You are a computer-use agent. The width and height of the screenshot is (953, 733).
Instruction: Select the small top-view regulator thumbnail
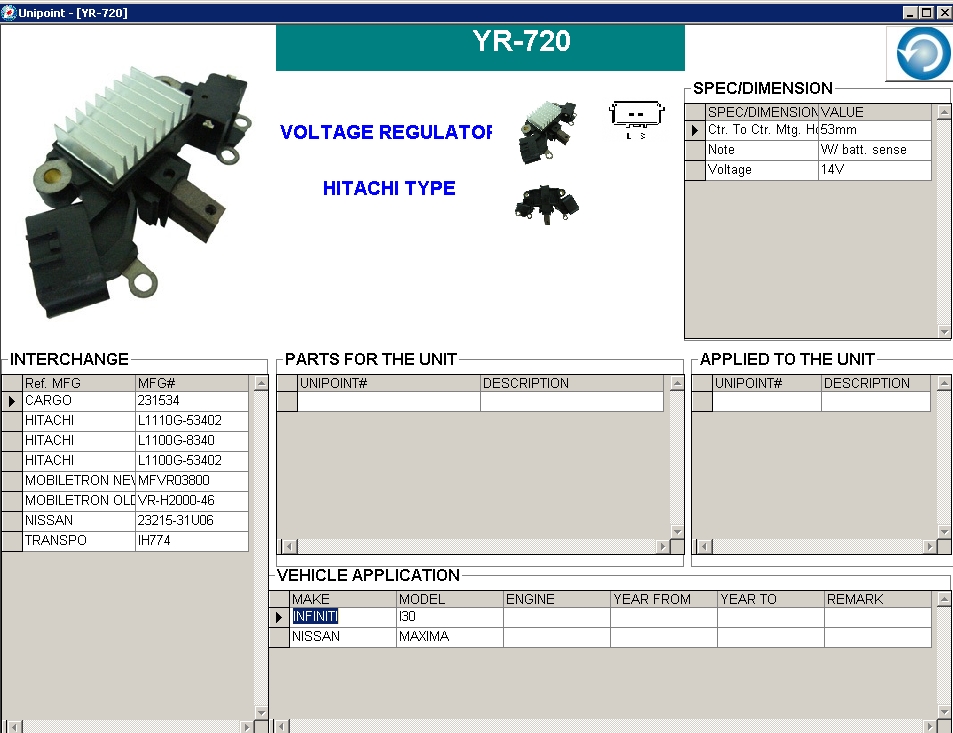click(x=544, y=131)
